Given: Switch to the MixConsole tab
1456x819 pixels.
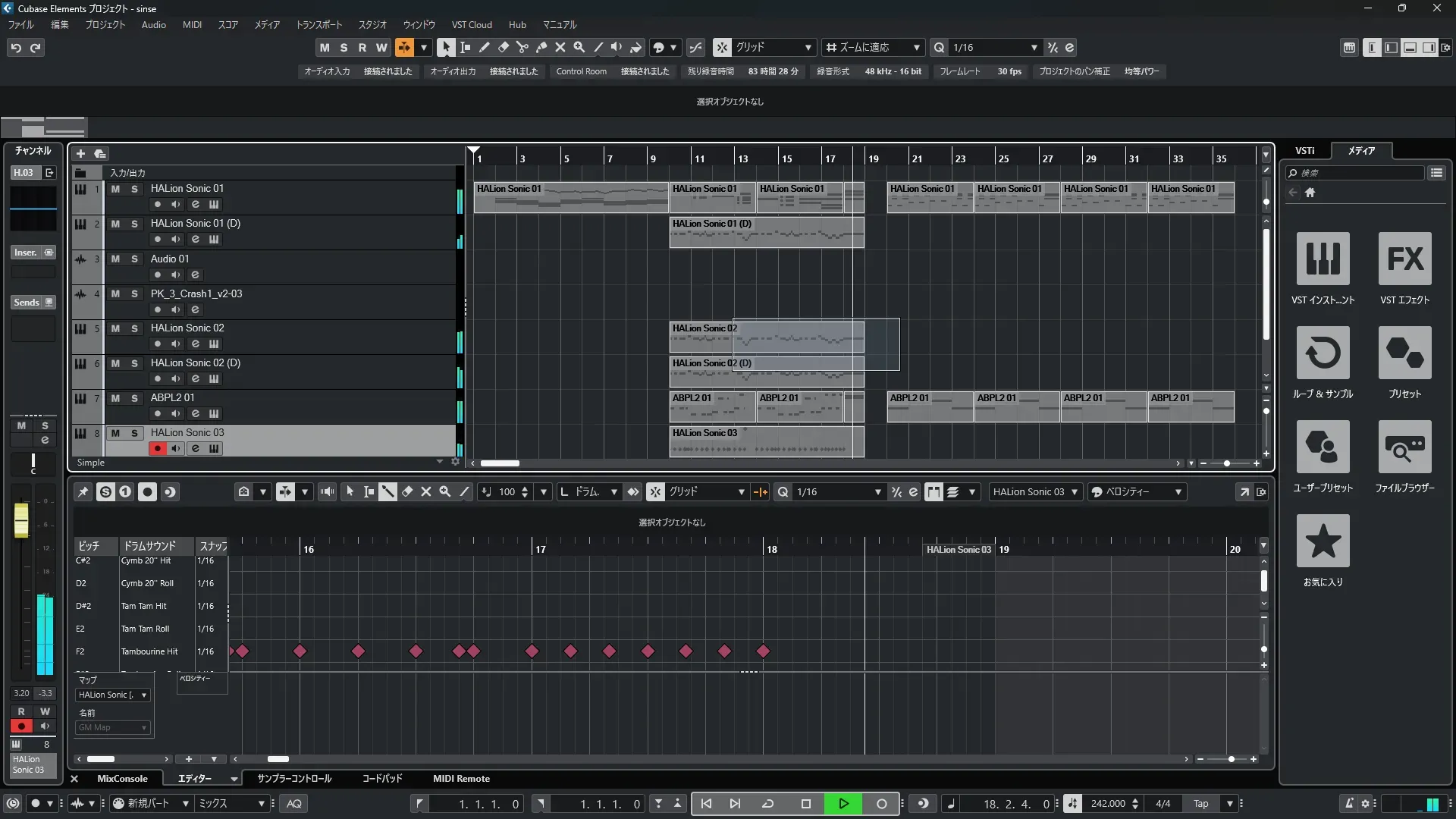Looking at the screenshot, I should click(x=122, y=779).
